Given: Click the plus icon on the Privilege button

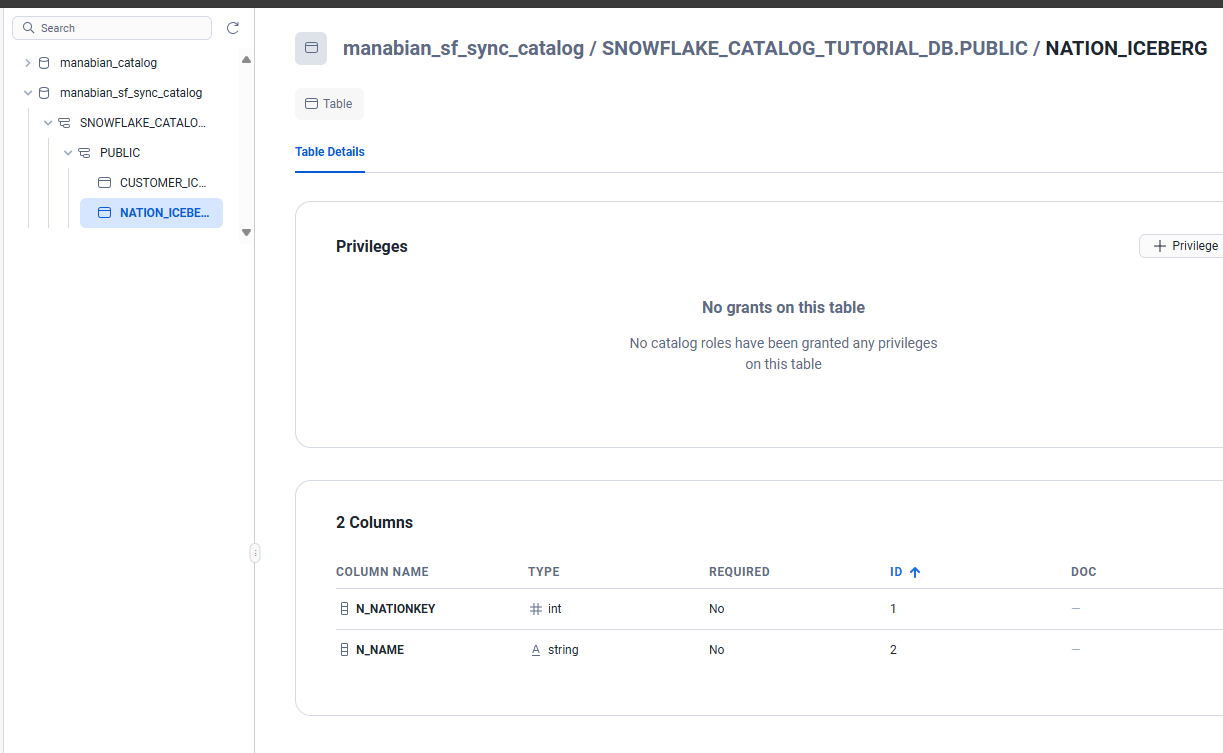Looking at the screenshot, I should (1160, 246).
